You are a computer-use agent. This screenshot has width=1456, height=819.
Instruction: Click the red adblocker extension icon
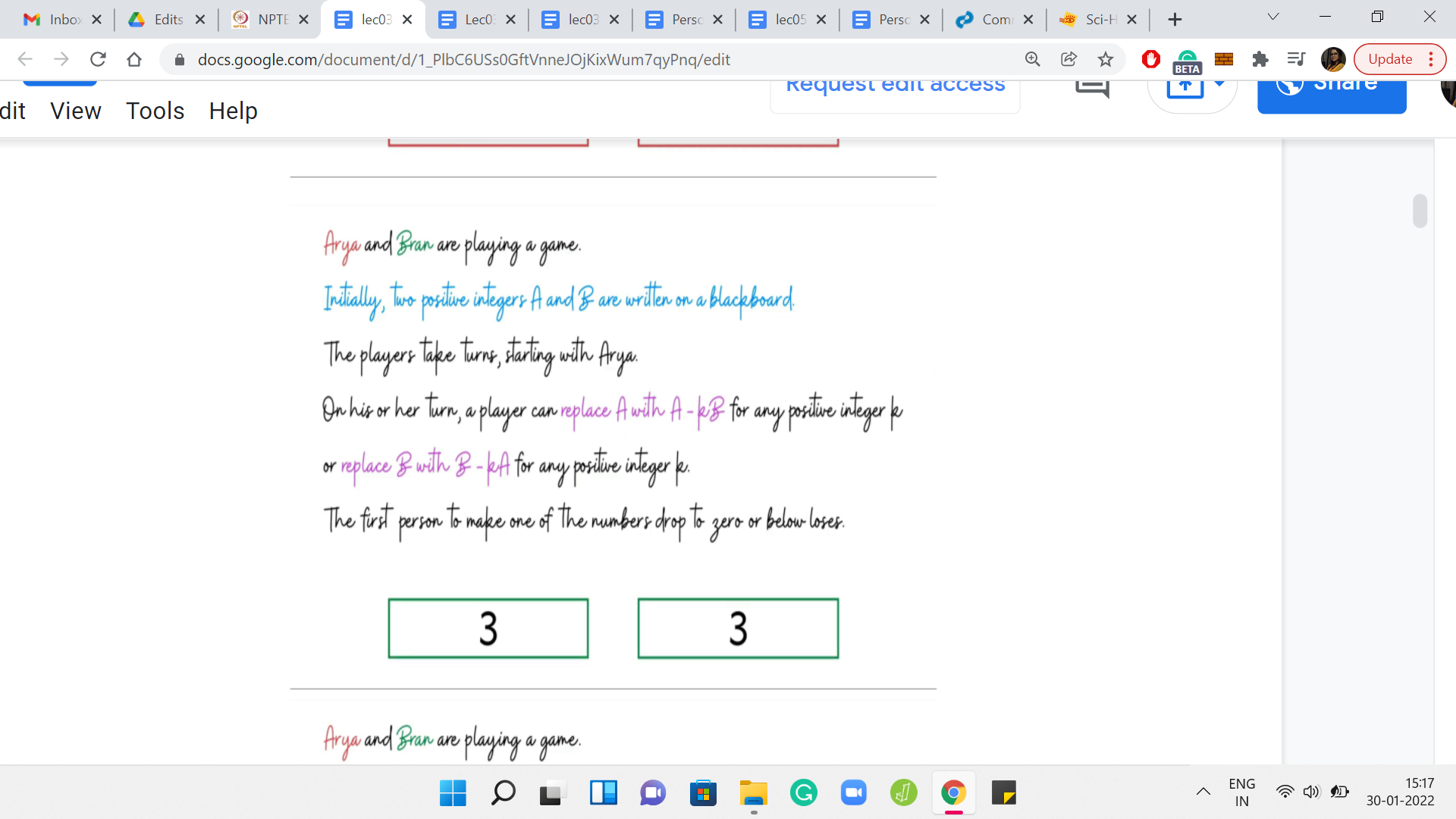coord(1150,59)
